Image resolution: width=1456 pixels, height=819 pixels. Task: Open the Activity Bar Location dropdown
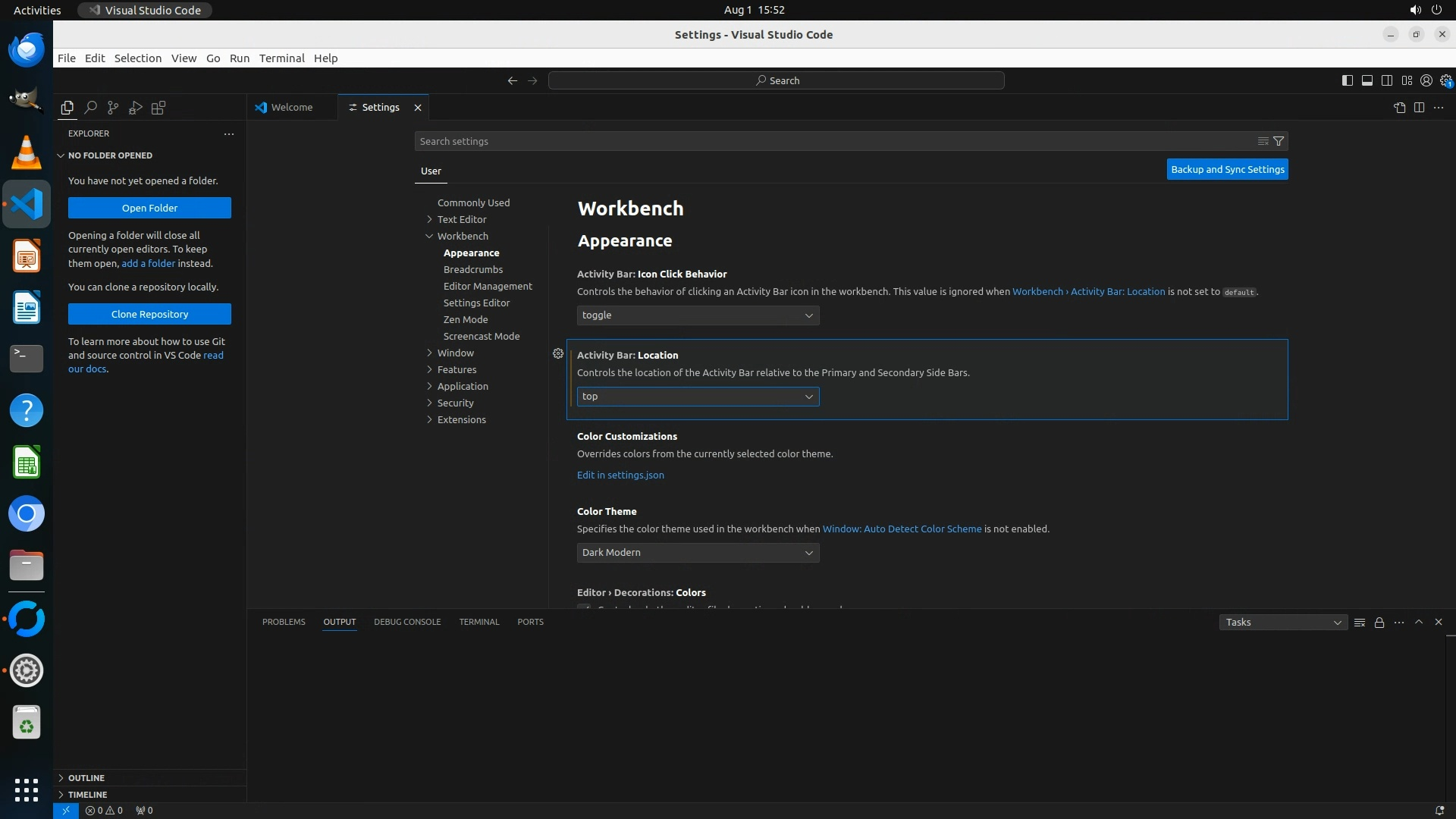point(698,397)
